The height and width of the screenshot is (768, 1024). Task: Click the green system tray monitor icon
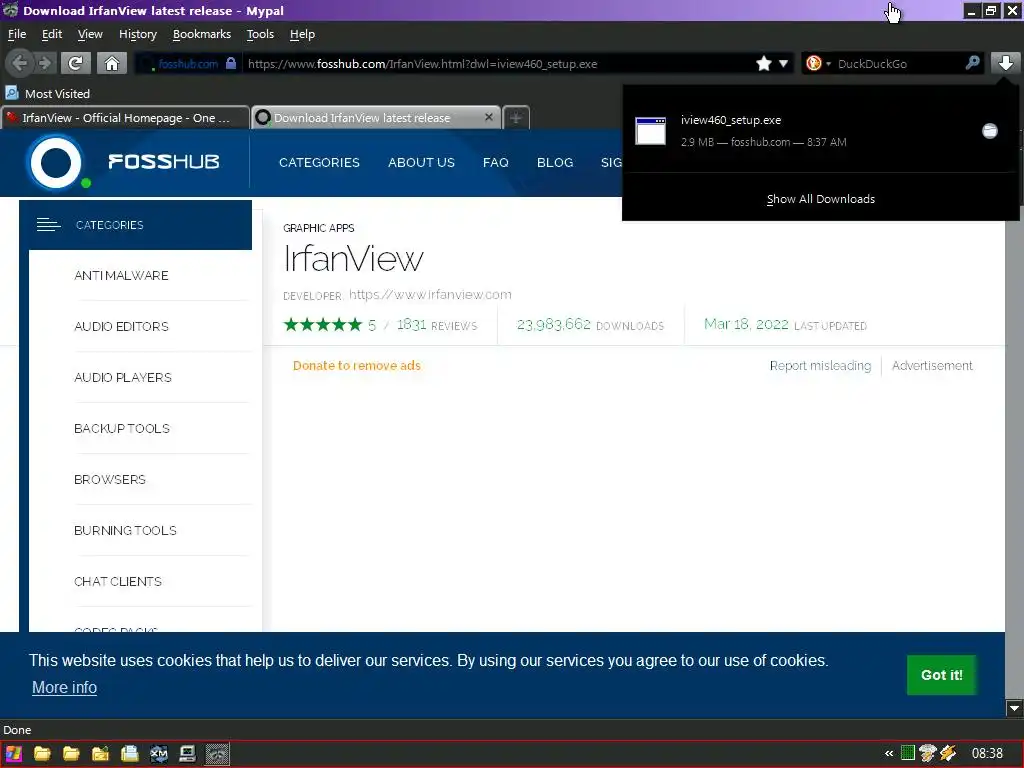(908, 753)
